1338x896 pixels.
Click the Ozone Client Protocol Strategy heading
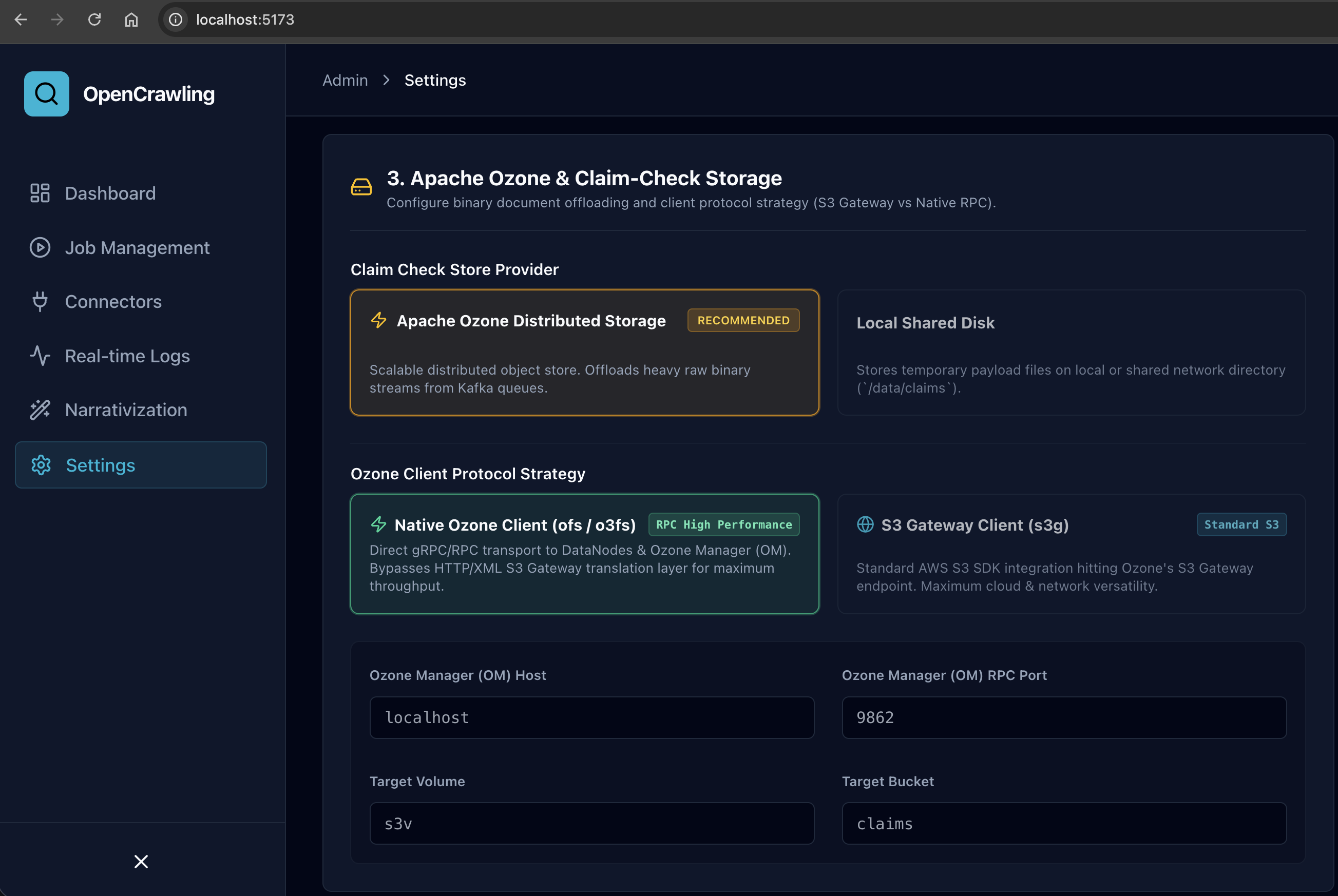click(468, 474)
